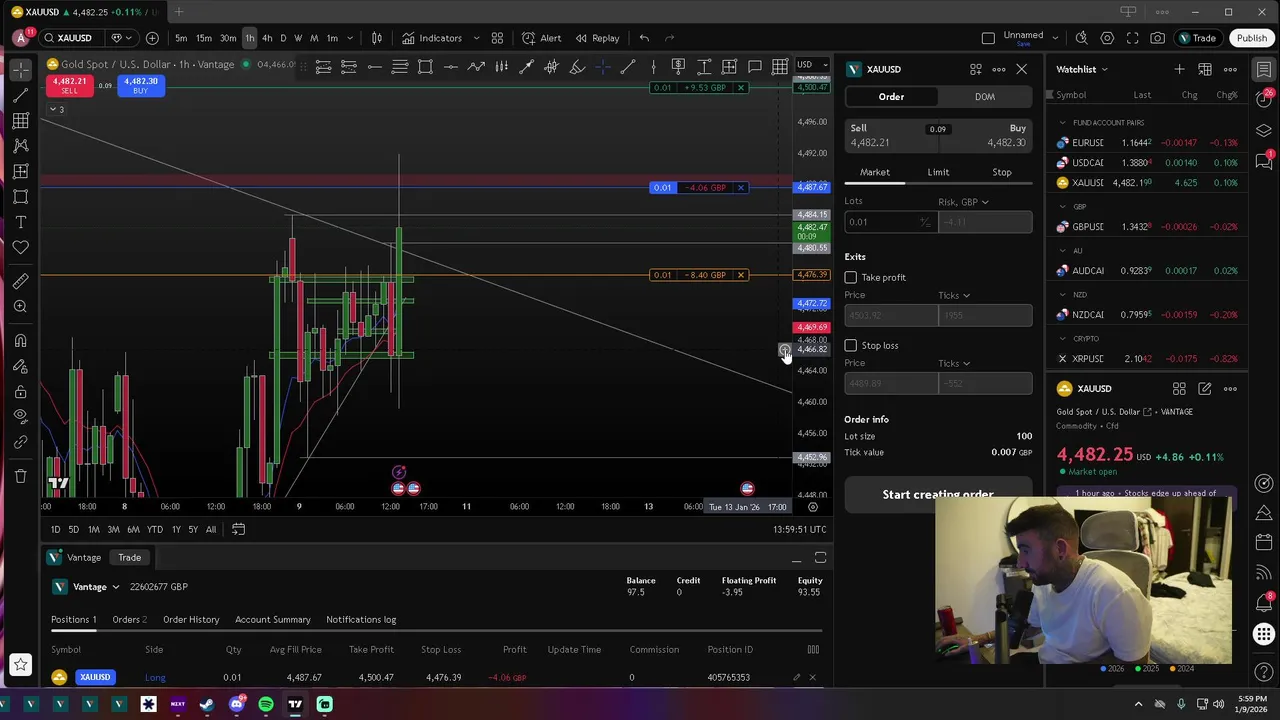
Task: Toggle the layout Unnamed checkbox square
Action: click(988, 38)
